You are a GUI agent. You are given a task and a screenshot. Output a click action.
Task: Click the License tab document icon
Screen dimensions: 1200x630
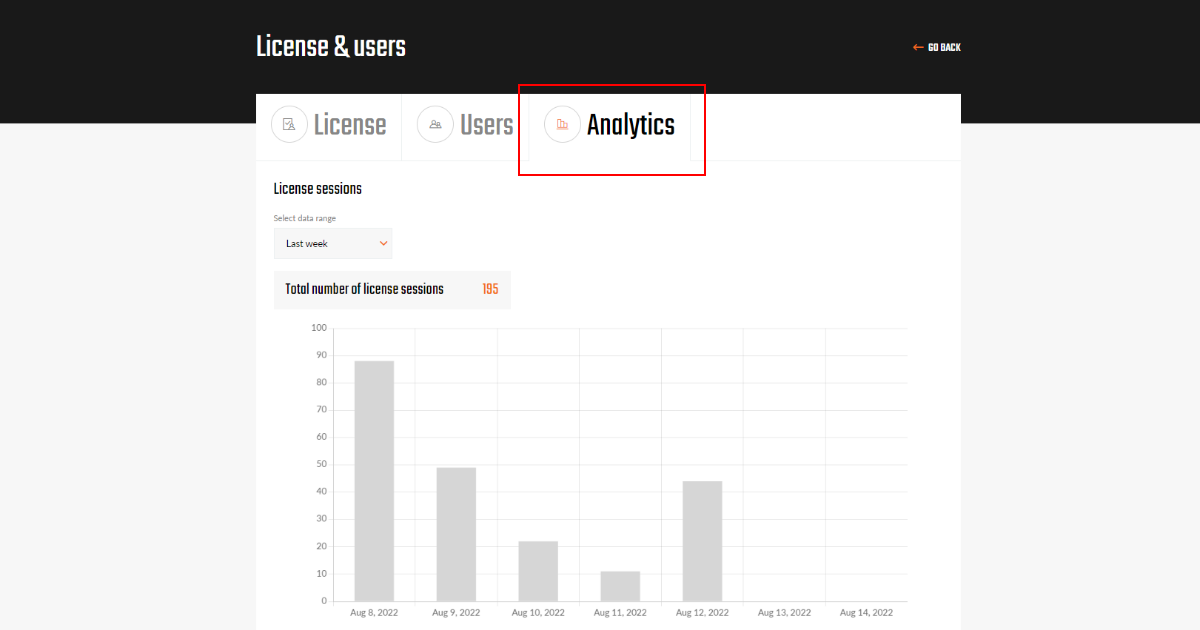(289, 124)
